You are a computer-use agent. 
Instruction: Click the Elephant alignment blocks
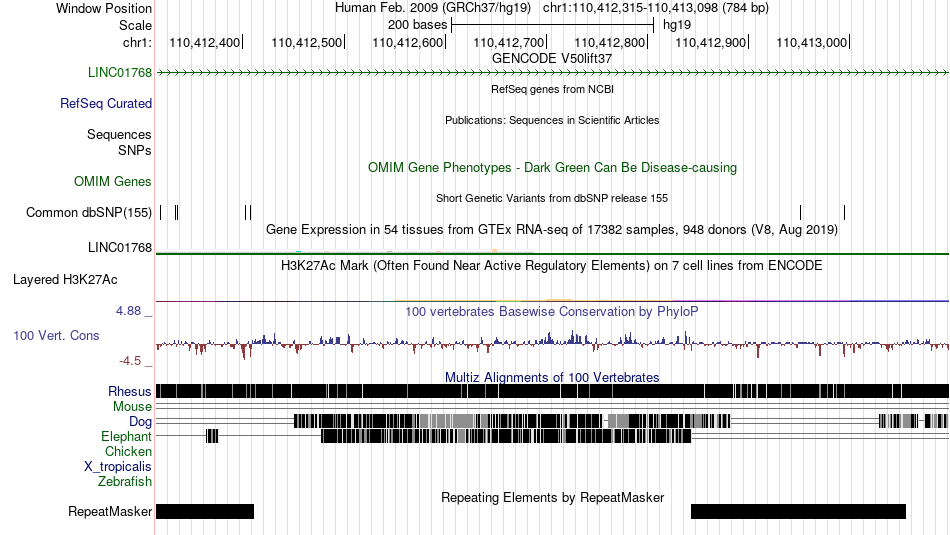click(506, 436)
